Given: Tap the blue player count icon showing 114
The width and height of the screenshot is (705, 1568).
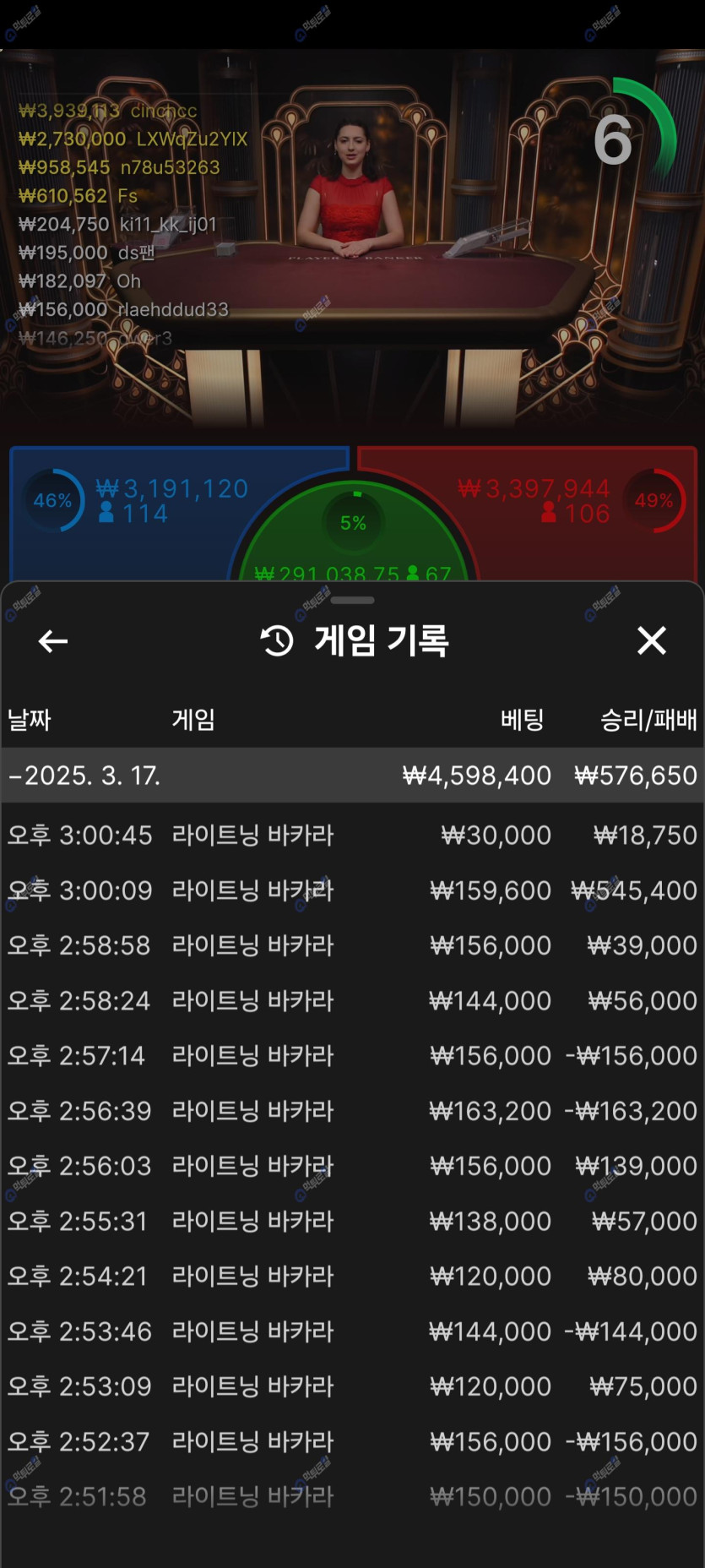Looking at the screenshot, I should (106, 513).
